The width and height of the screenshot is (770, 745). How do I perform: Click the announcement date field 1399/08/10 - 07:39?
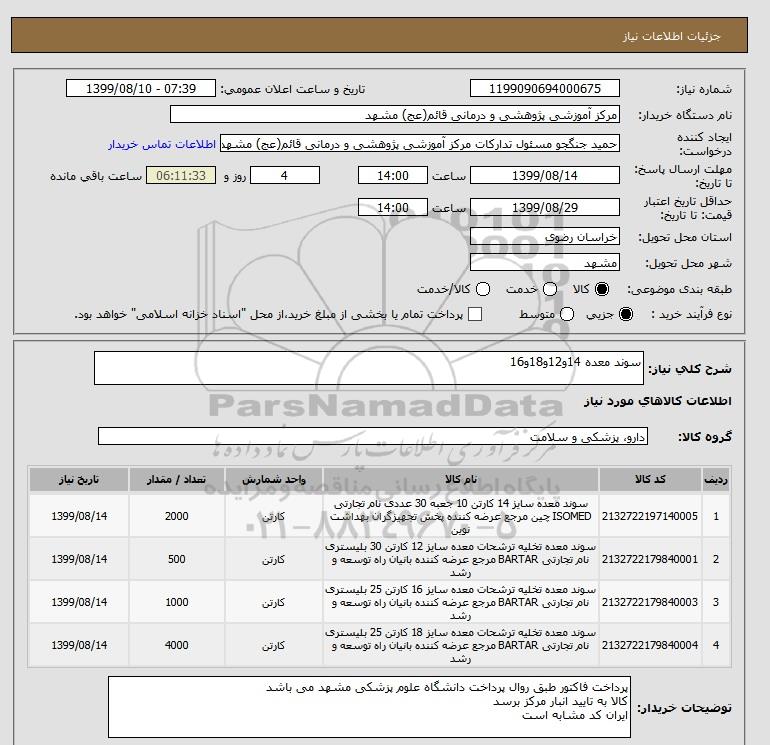click(141, 88)
